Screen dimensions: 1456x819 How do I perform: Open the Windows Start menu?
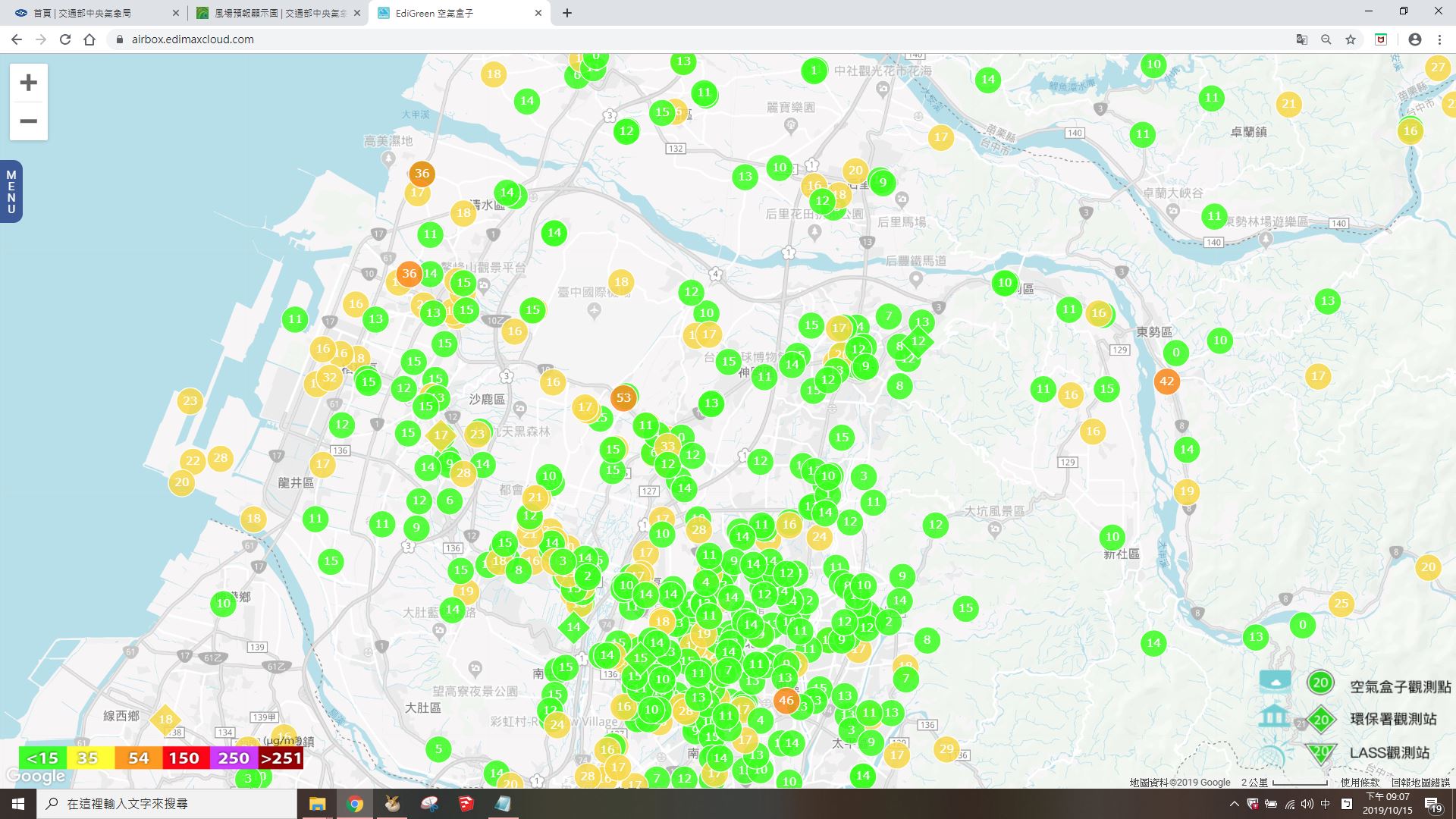point(18,804)
